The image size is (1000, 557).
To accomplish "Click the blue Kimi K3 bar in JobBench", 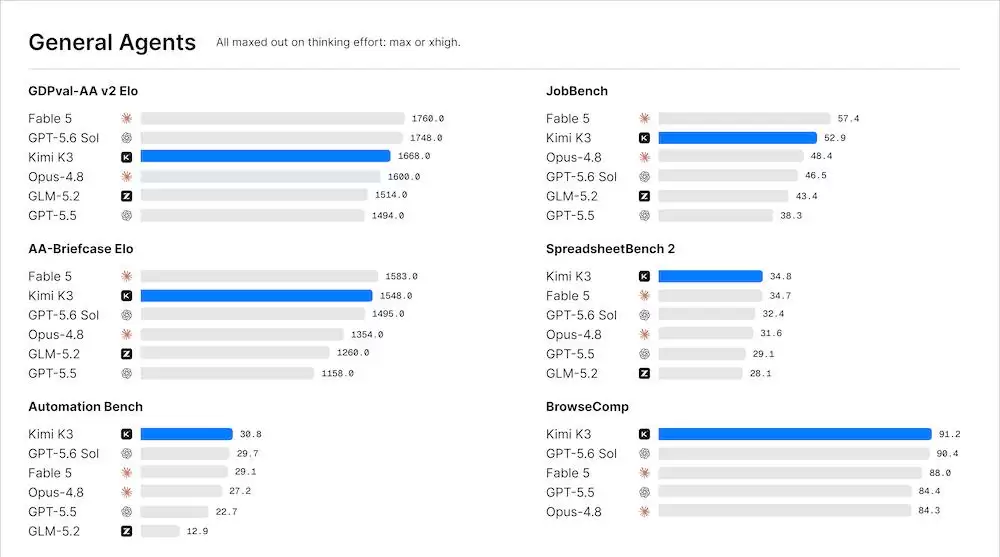I will click(737, 138).
